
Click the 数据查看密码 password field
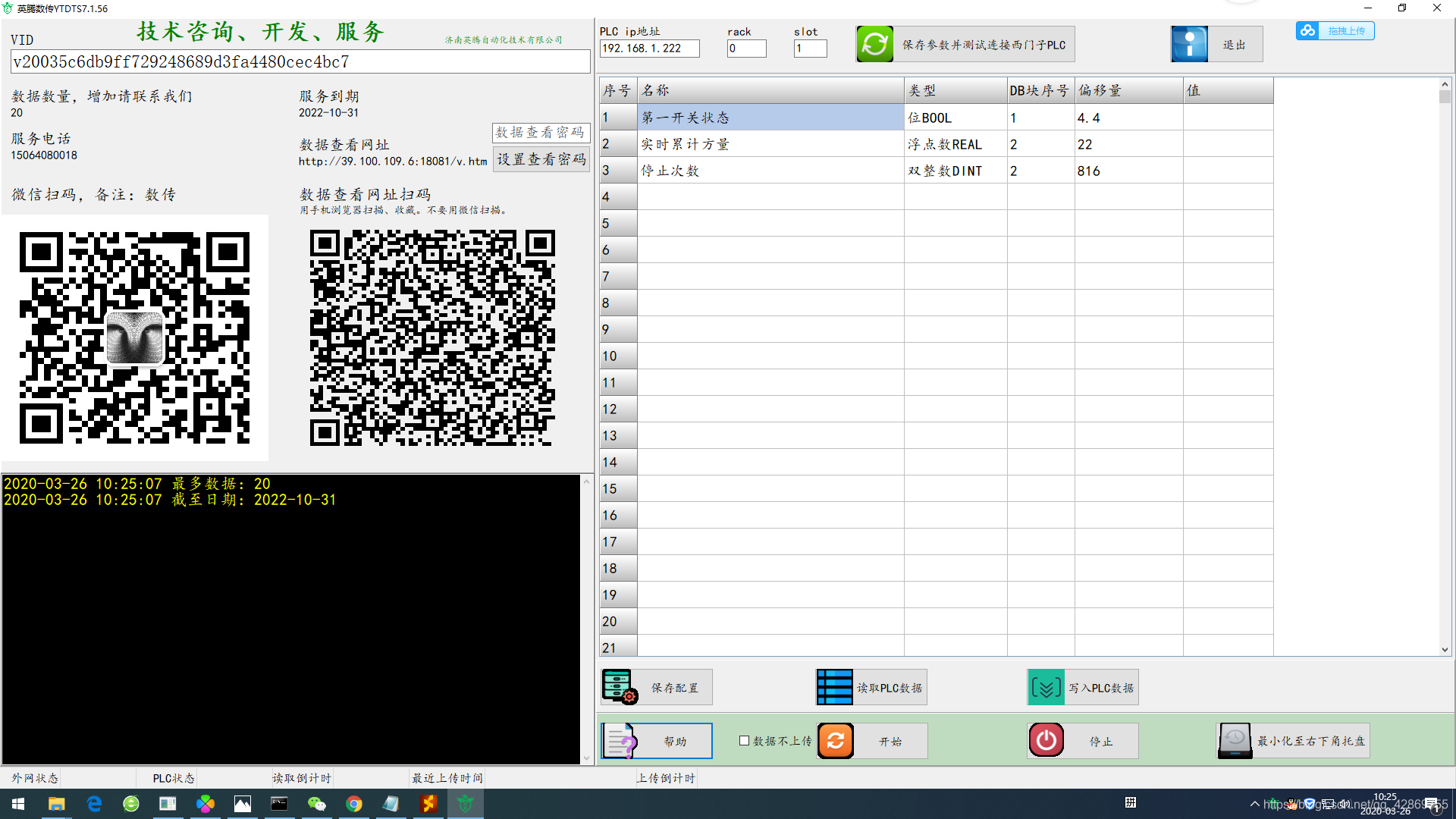tap(540, 132)
